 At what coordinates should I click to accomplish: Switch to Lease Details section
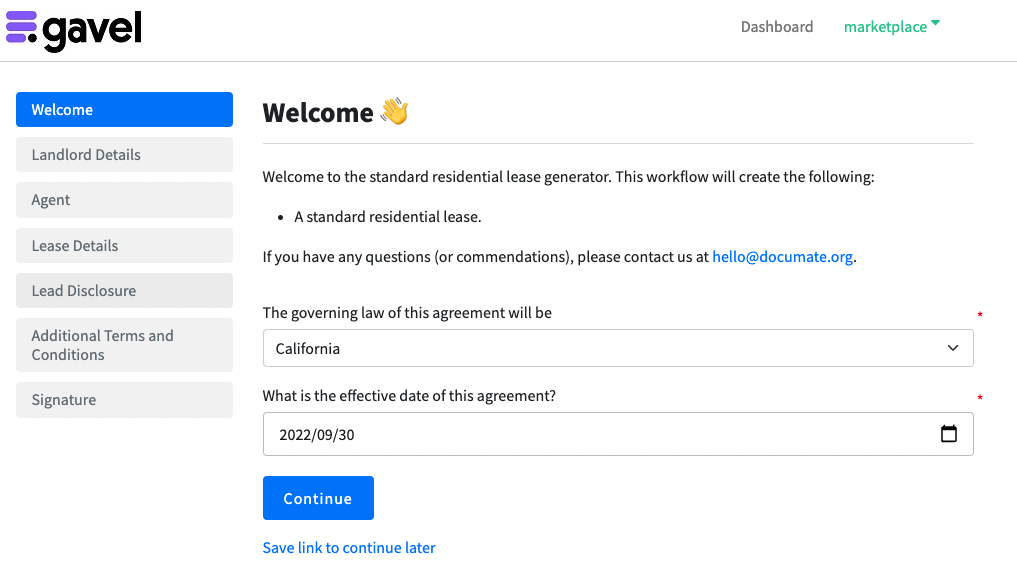124,245
